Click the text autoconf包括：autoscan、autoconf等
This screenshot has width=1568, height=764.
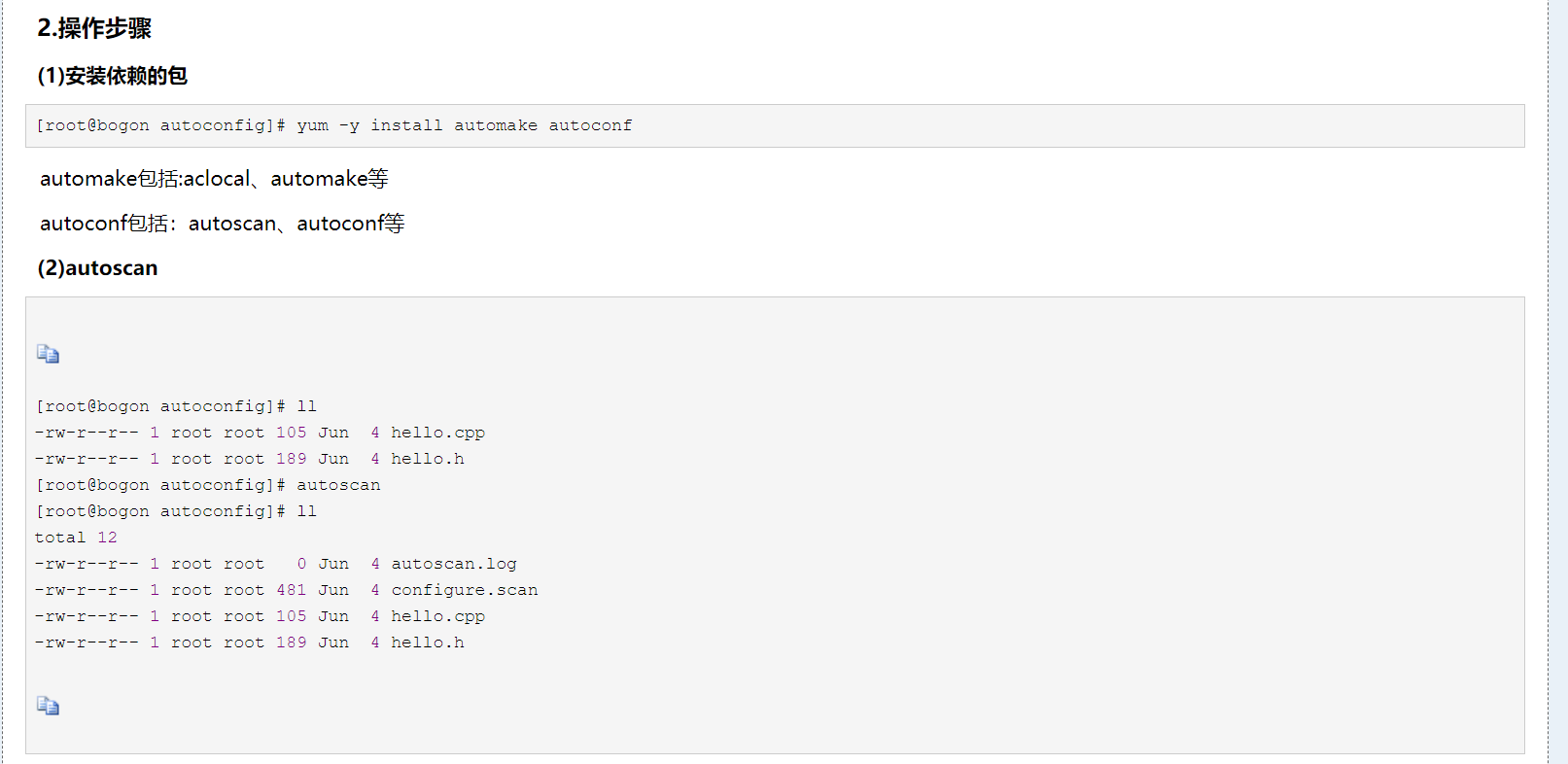pos(222,224)
